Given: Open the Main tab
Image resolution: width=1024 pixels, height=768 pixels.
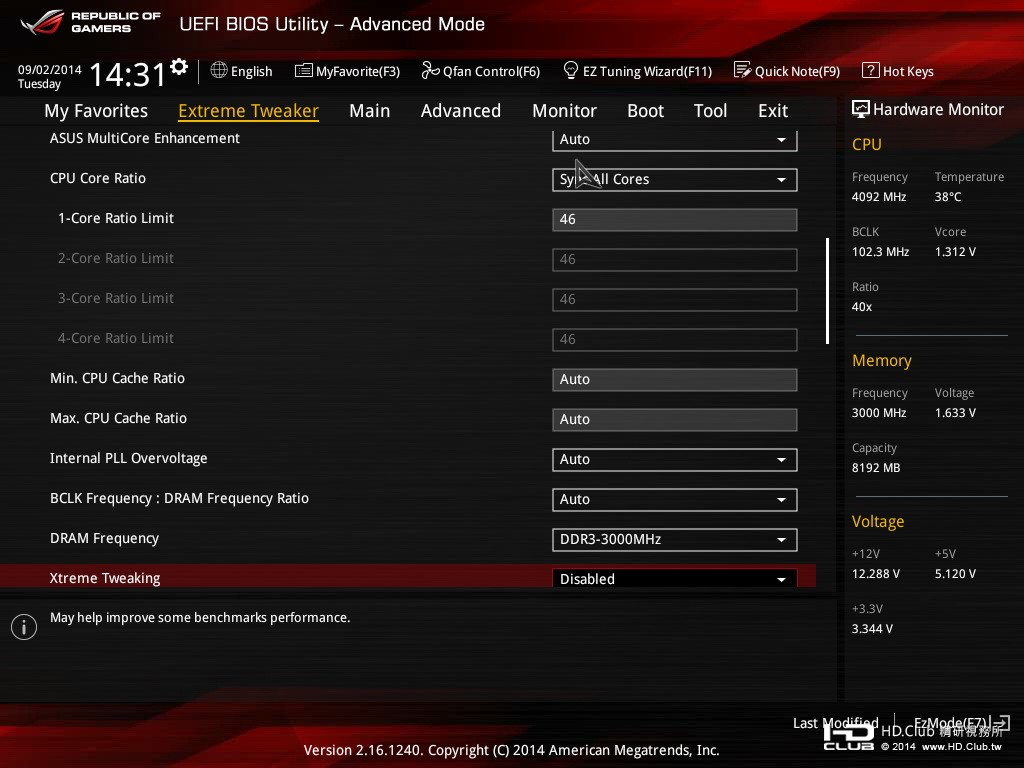Looking at the screenshot, I should coord(370,111).
